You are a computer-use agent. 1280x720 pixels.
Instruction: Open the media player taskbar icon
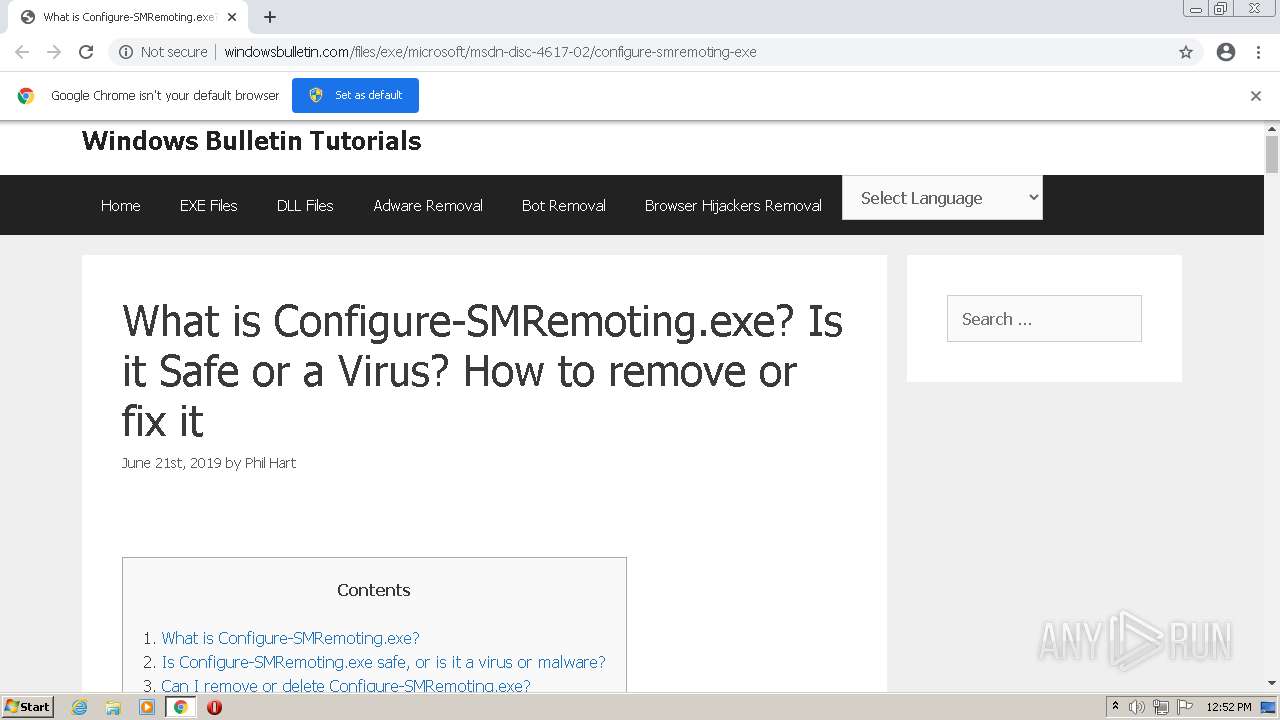click(147, 707)
